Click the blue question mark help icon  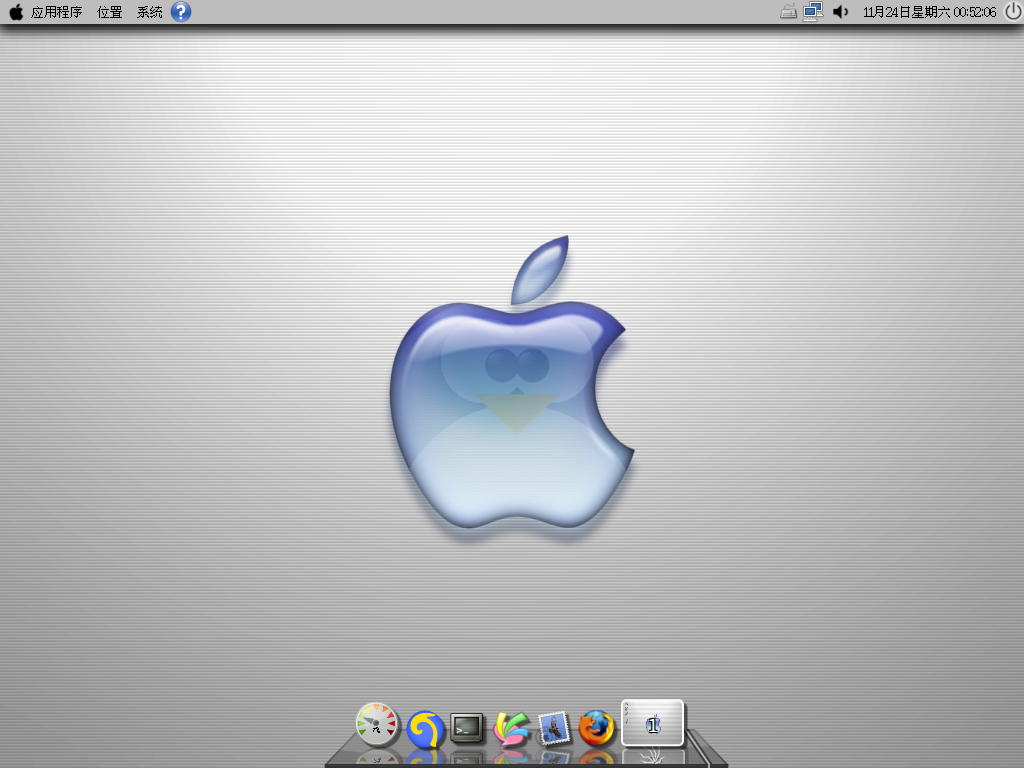[181, 12]
